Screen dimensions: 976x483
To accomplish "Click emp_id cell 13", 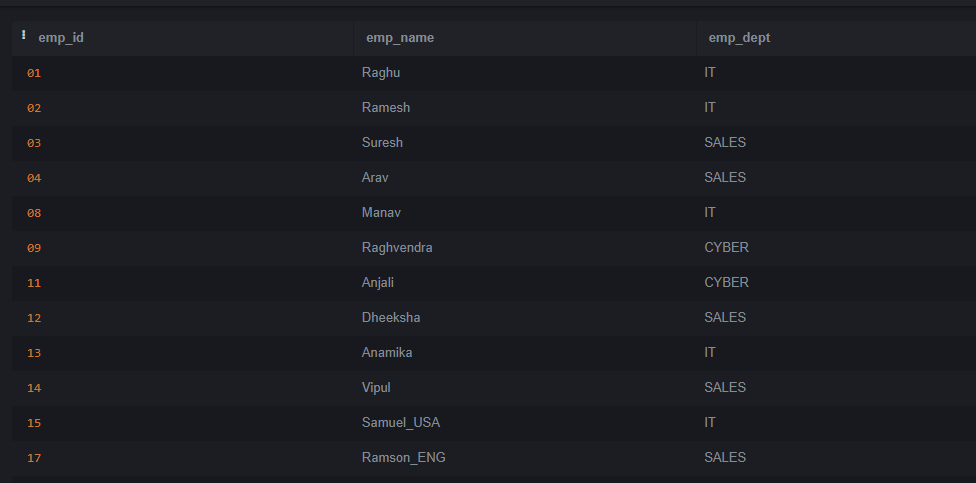I will (34, 353).
